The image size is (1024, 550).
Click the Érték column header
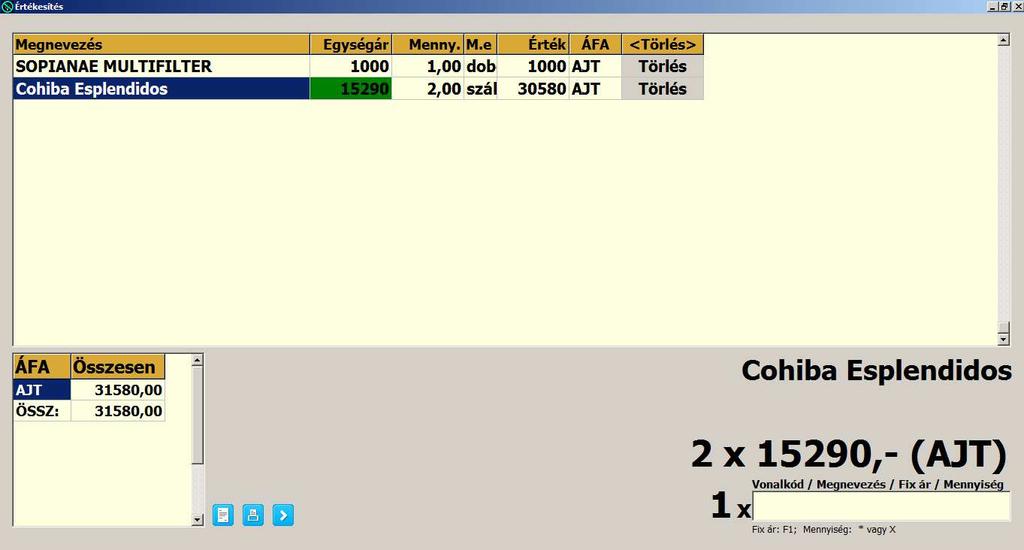click(533, 44)
